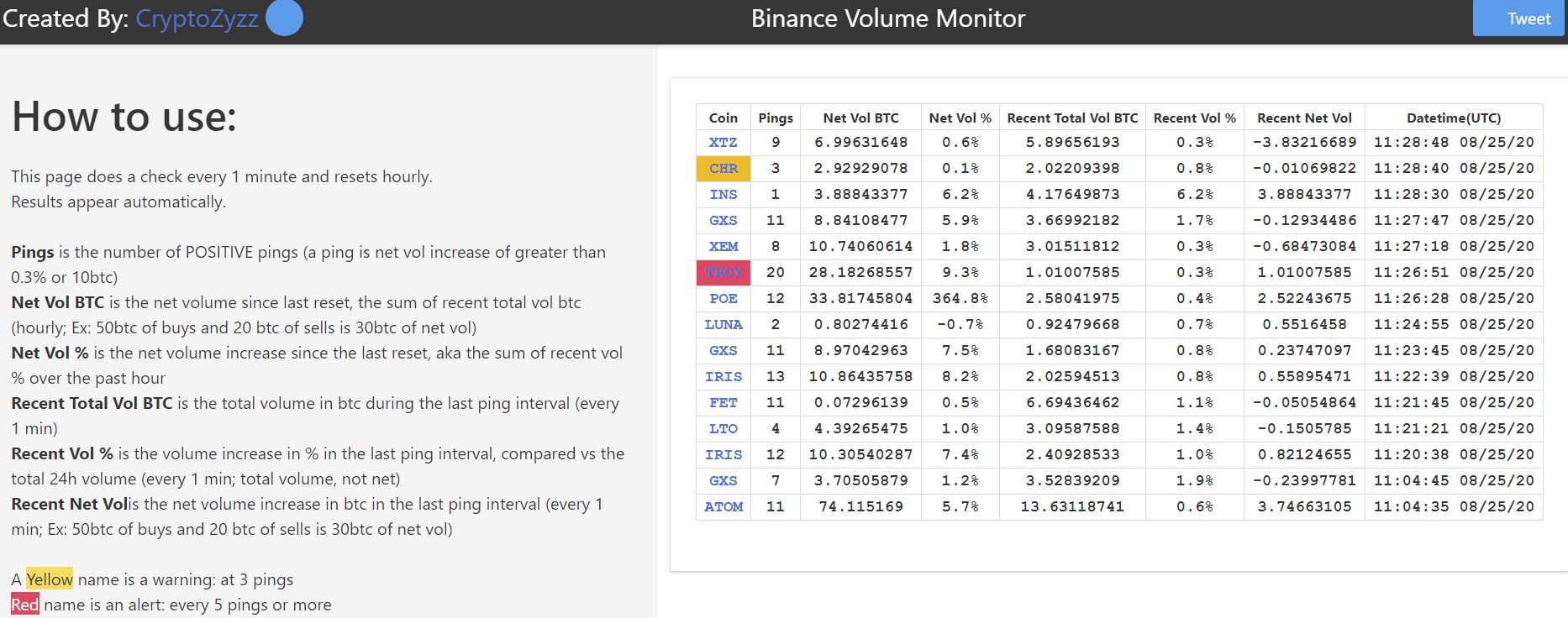Open the yellow-highlighted CHR coin link
1568x618 pixels.
click(x=723, y=169)
